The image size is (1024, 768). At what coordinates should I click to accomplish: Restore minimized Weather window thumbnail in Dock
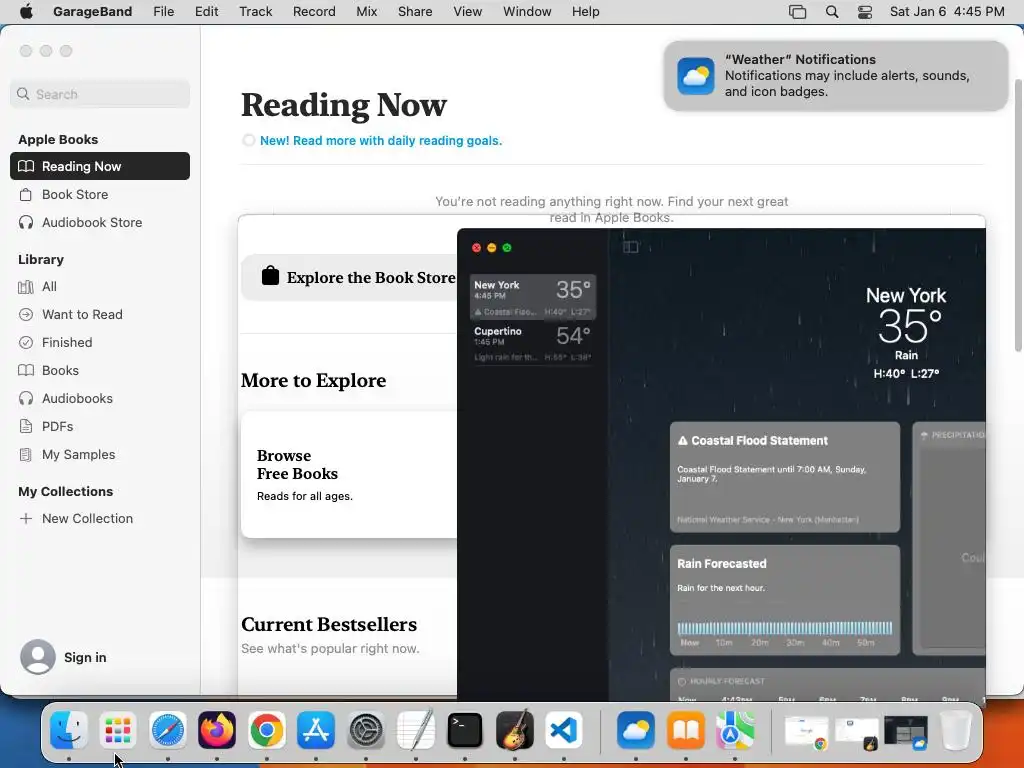pos(906,731)
